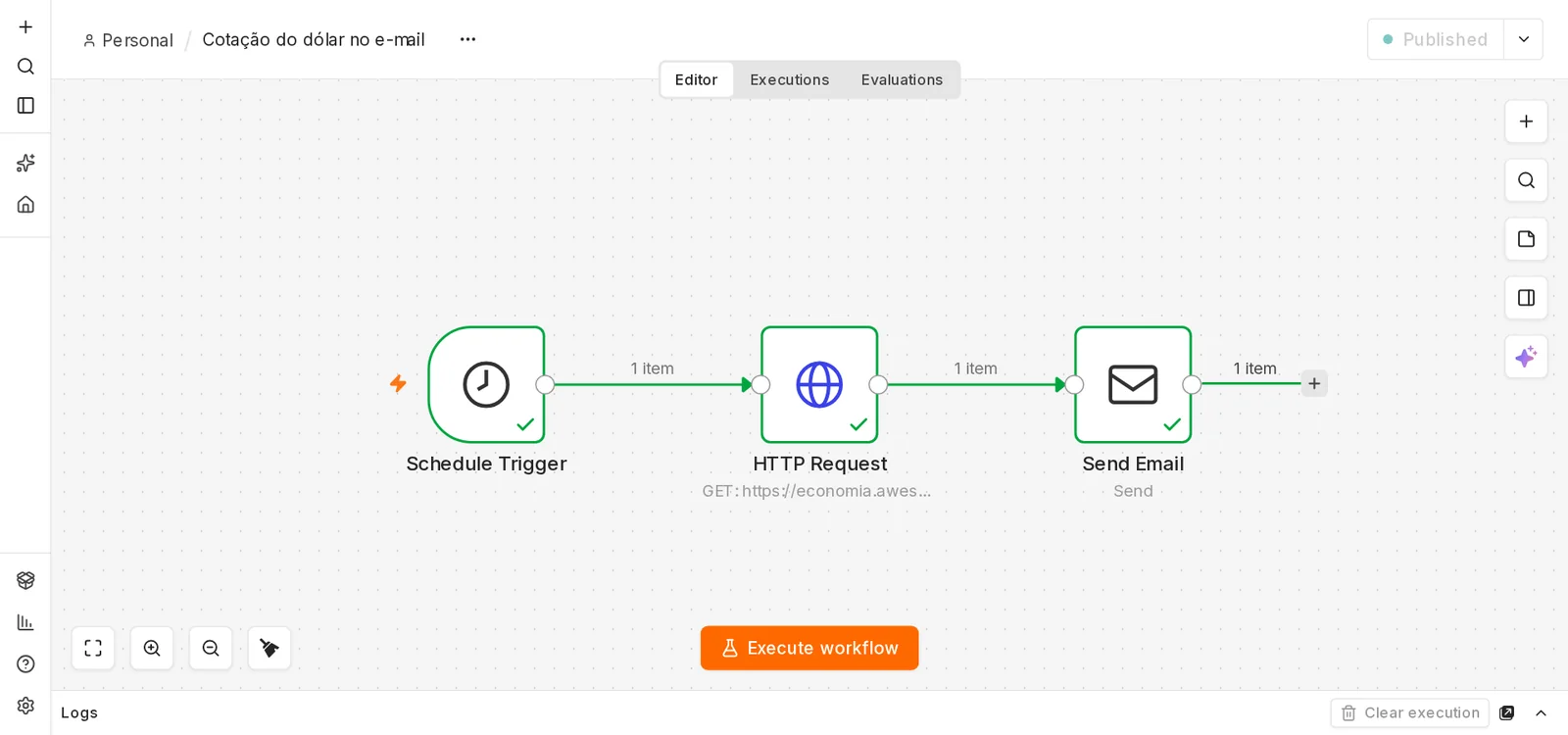Click the HTTP Request node label

point(819,464)
